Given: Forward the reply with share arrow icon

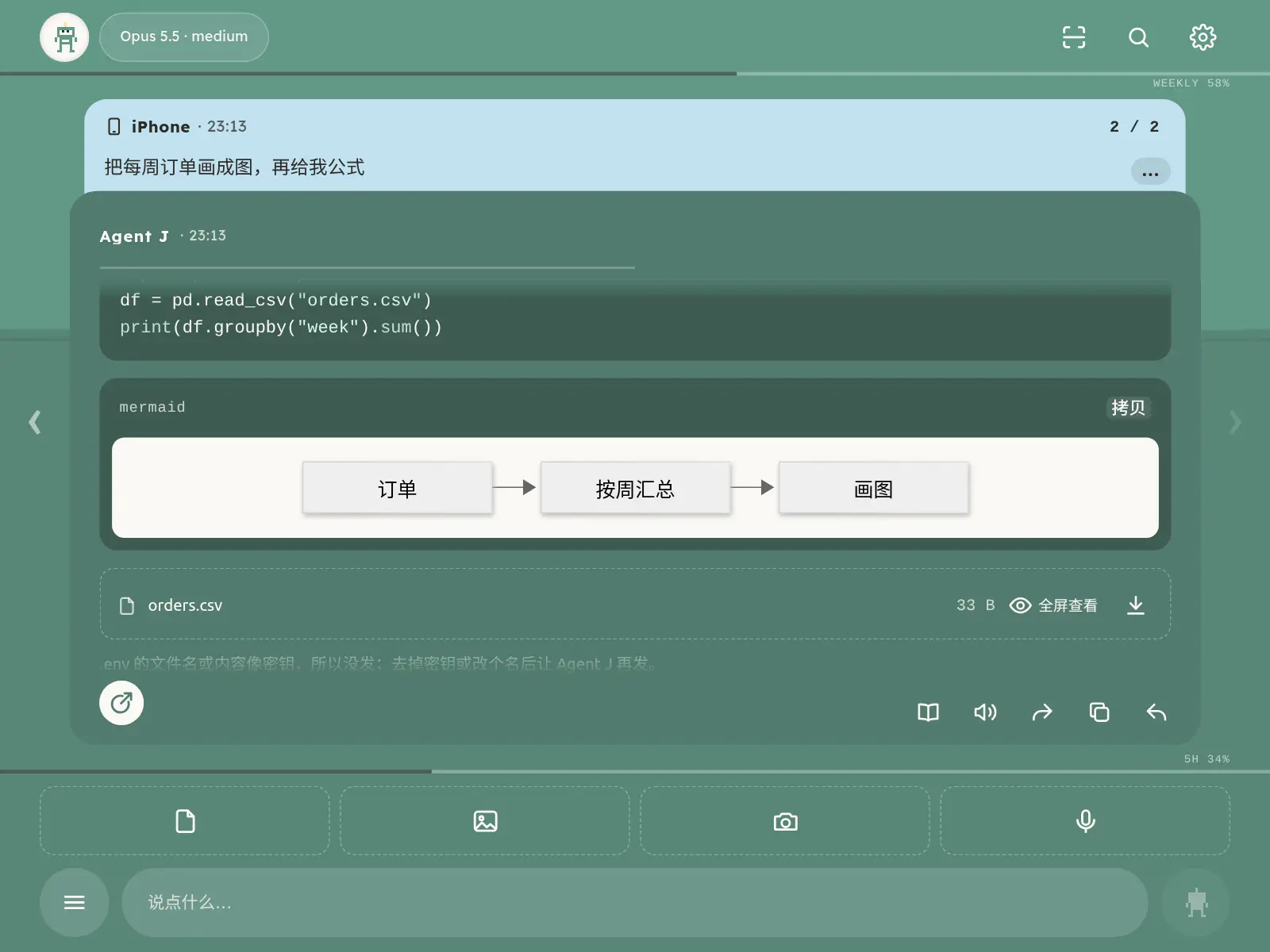Looking at the screenshot, I should click(1042, 712).
